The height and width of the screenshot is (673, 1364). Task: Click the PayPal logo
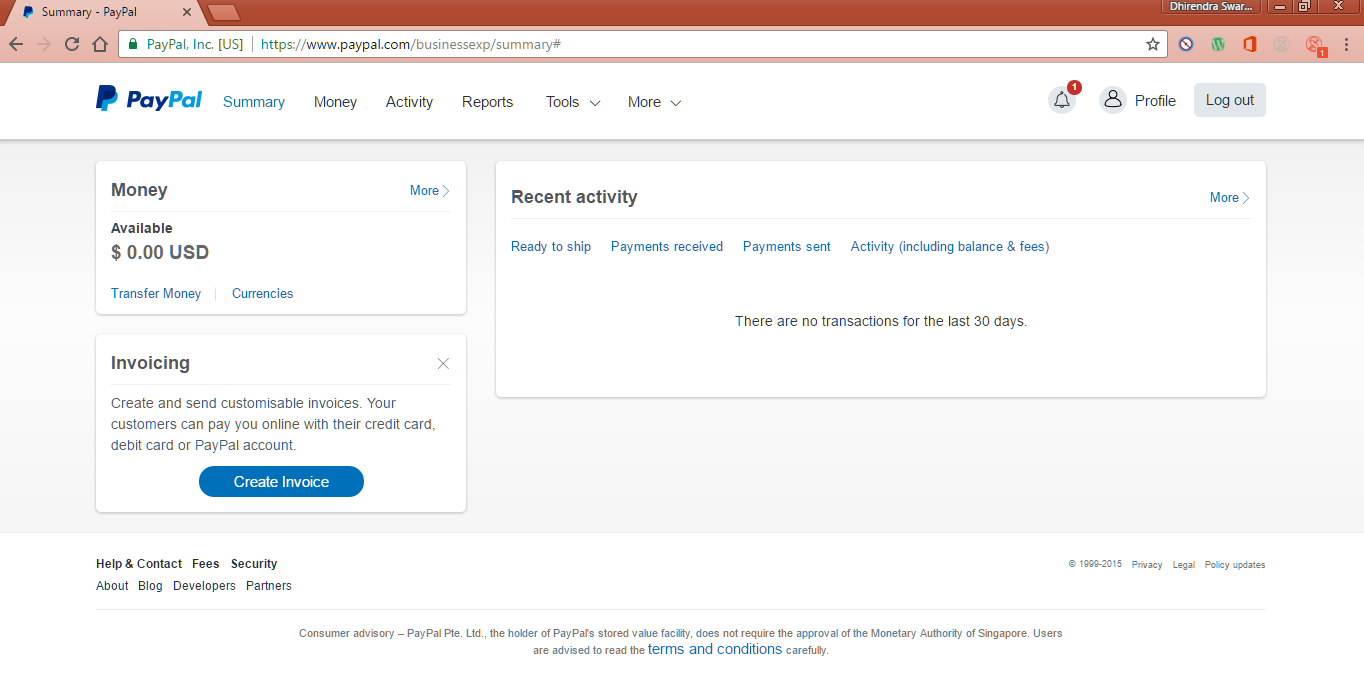149,99
